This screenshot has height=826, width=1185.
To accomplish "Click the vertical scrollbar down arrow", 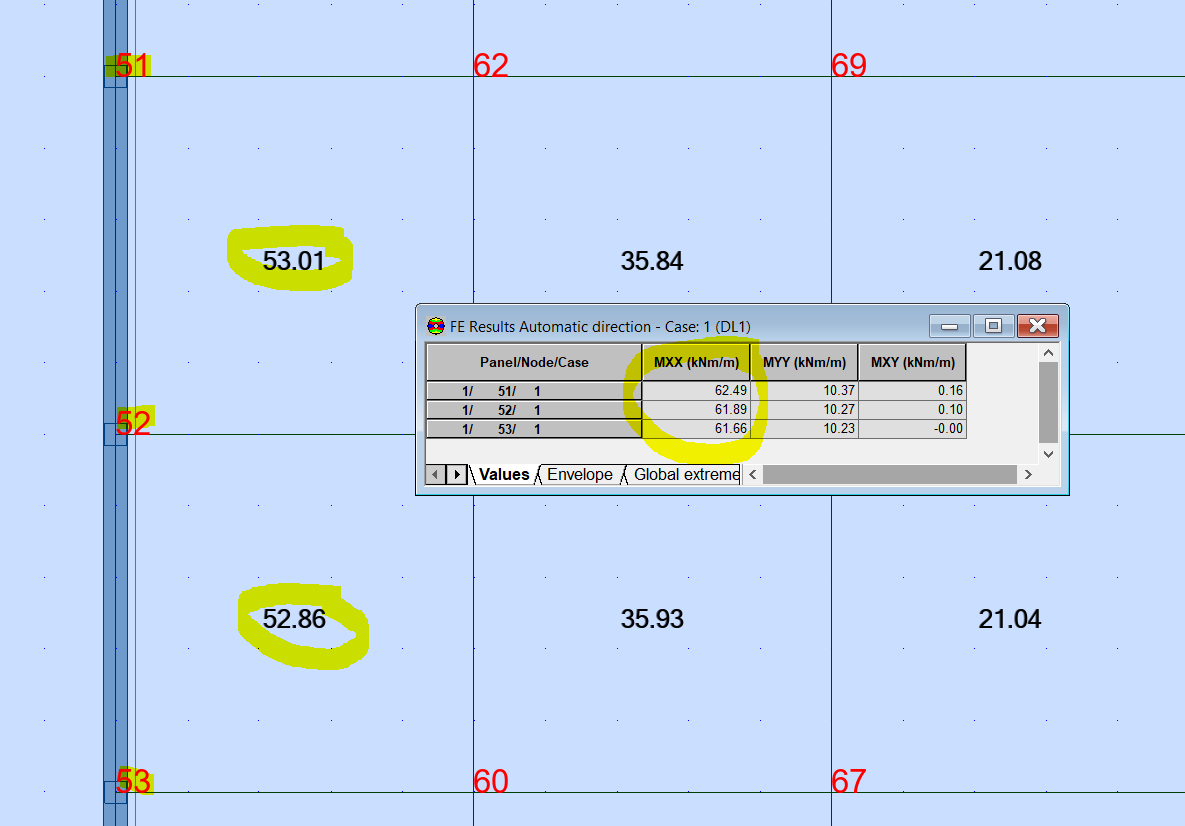I will (1048, 453).
